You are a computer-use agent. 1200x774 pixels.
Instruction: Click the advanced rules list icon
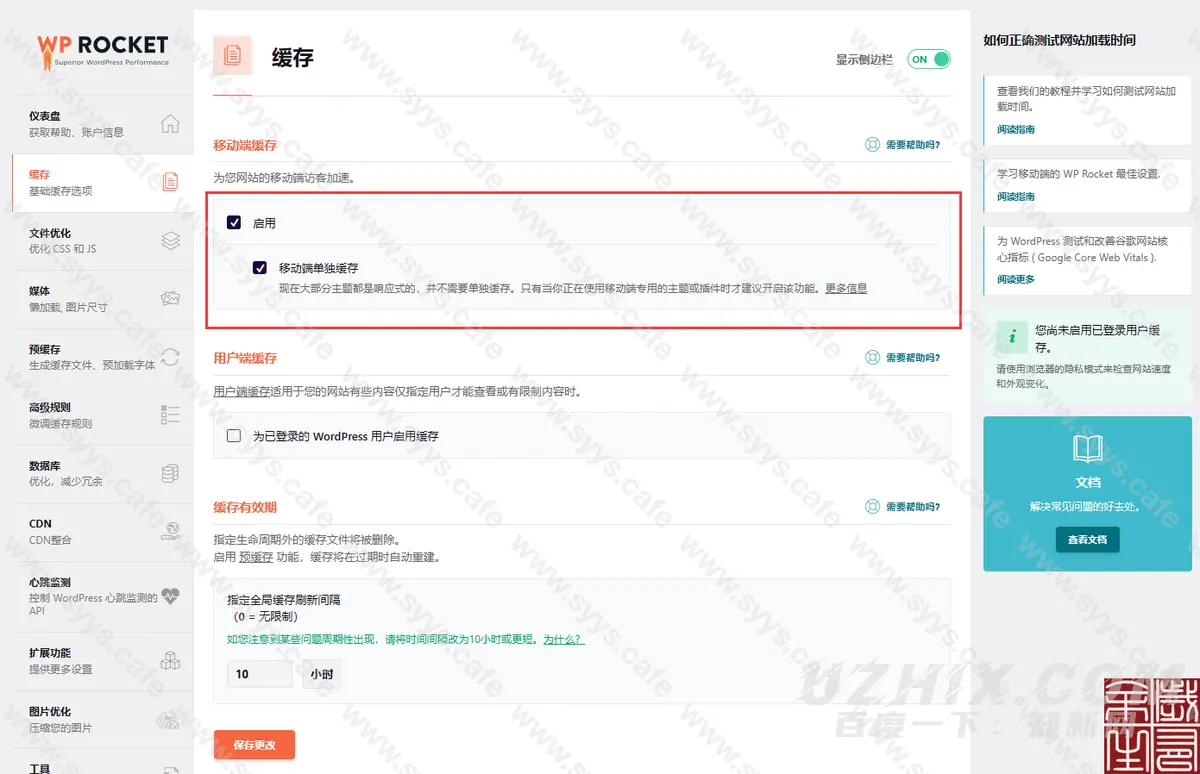click(x=171, y=415)
